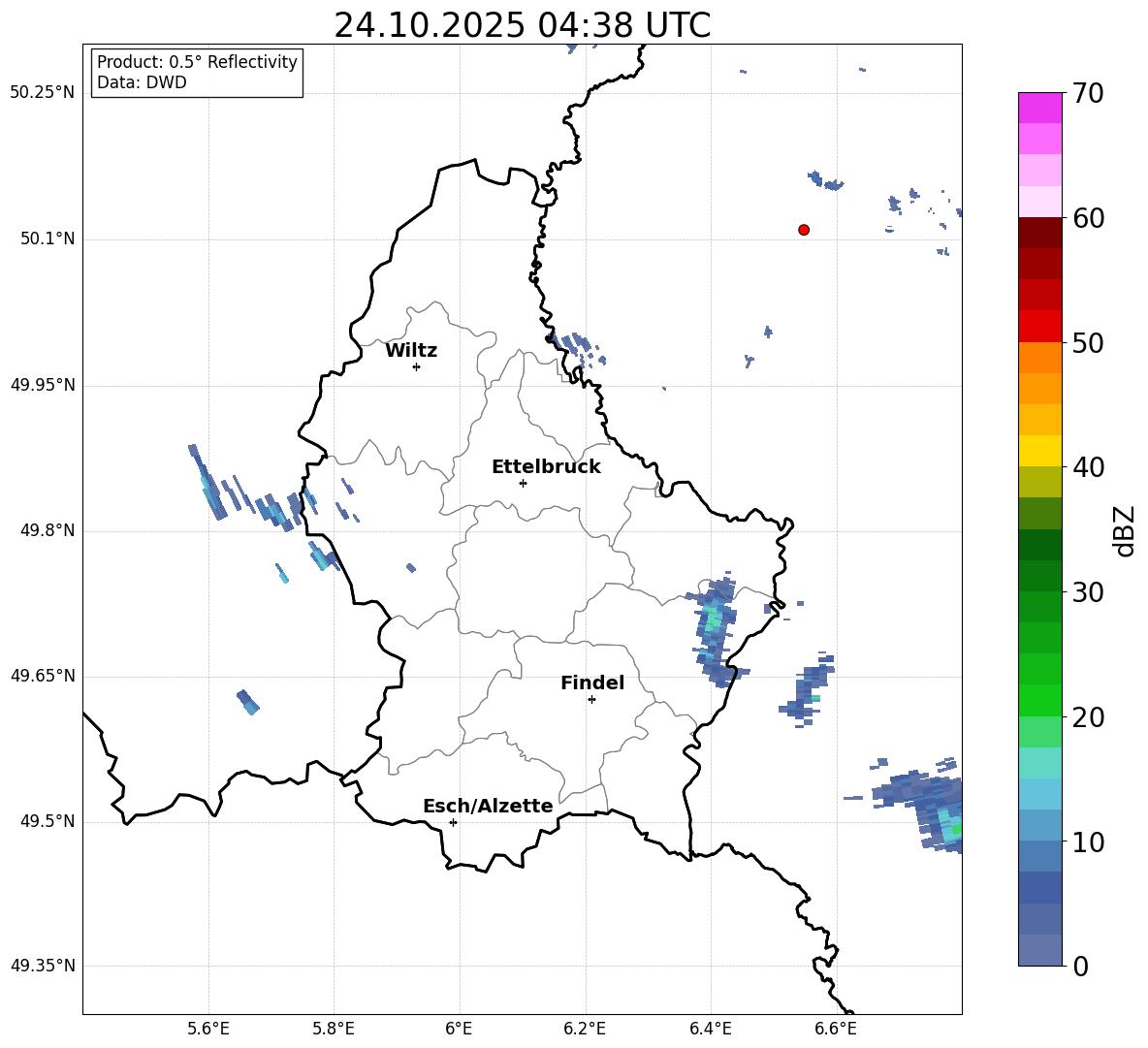Click the 50.1°N latitude tick label
This screenshot has height=1048, width=1148.
pos(48,239)
